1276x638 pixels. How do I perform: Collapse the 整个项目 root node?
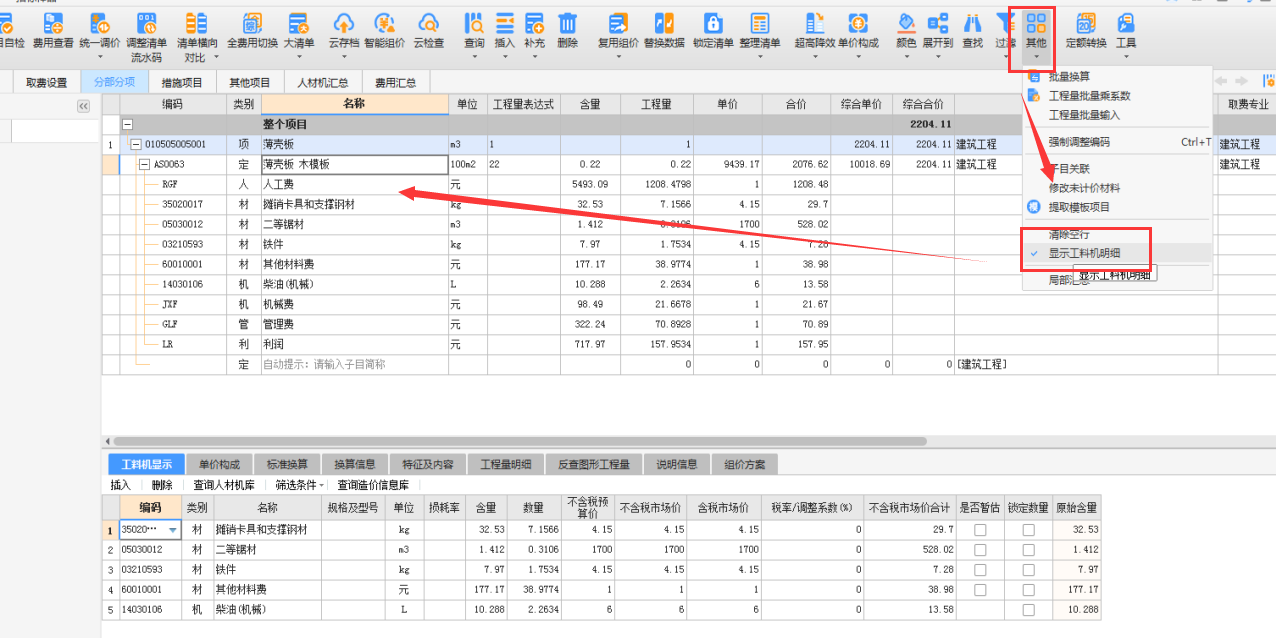127,125
